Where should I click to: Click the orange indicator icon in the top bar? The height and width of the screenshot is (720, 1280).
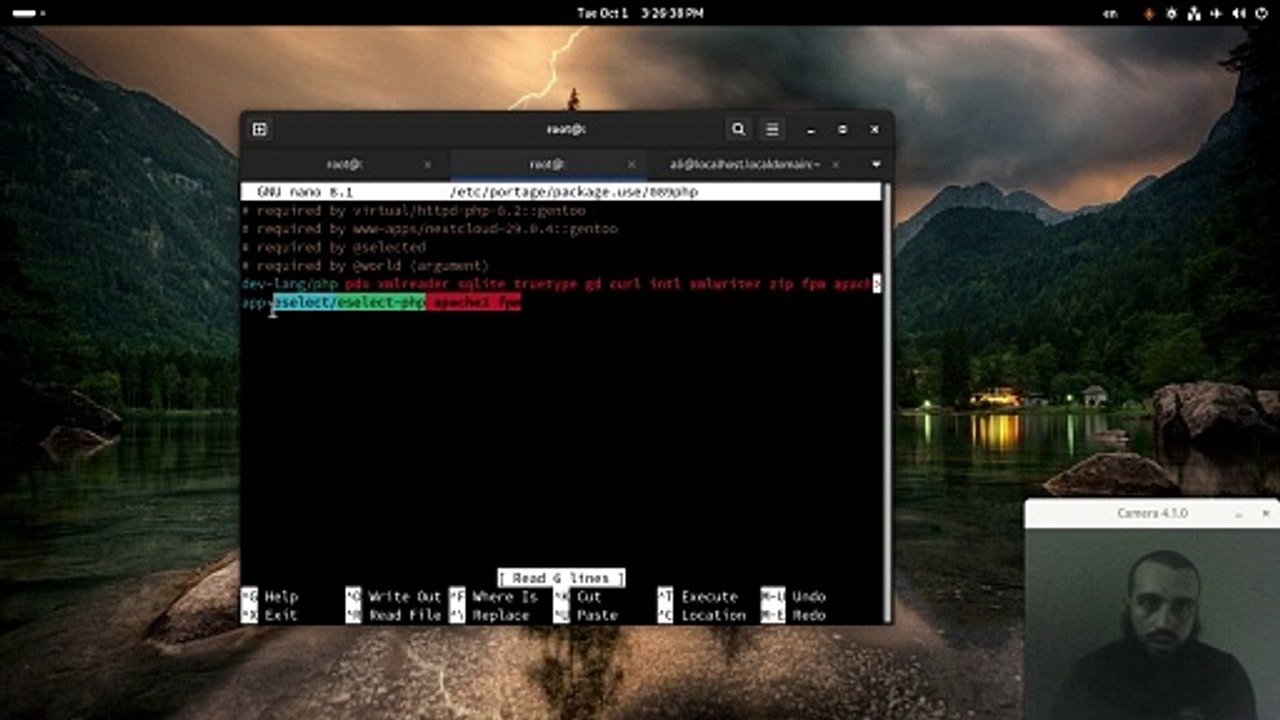1149,13
